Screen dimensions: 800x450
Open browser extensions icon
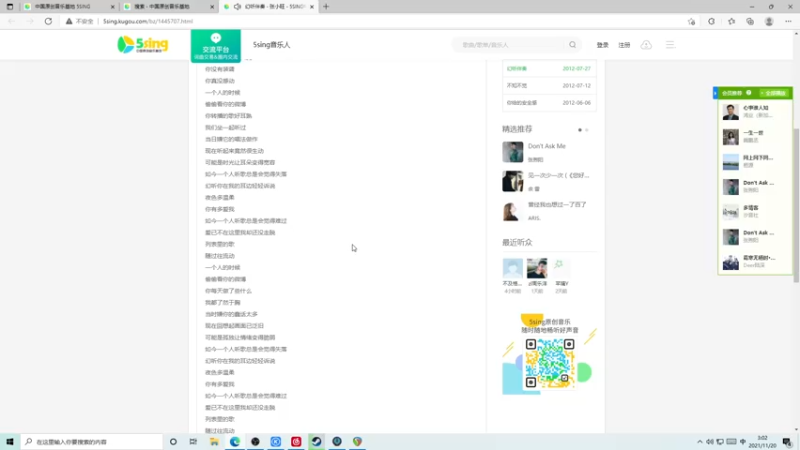click(711, 21)
